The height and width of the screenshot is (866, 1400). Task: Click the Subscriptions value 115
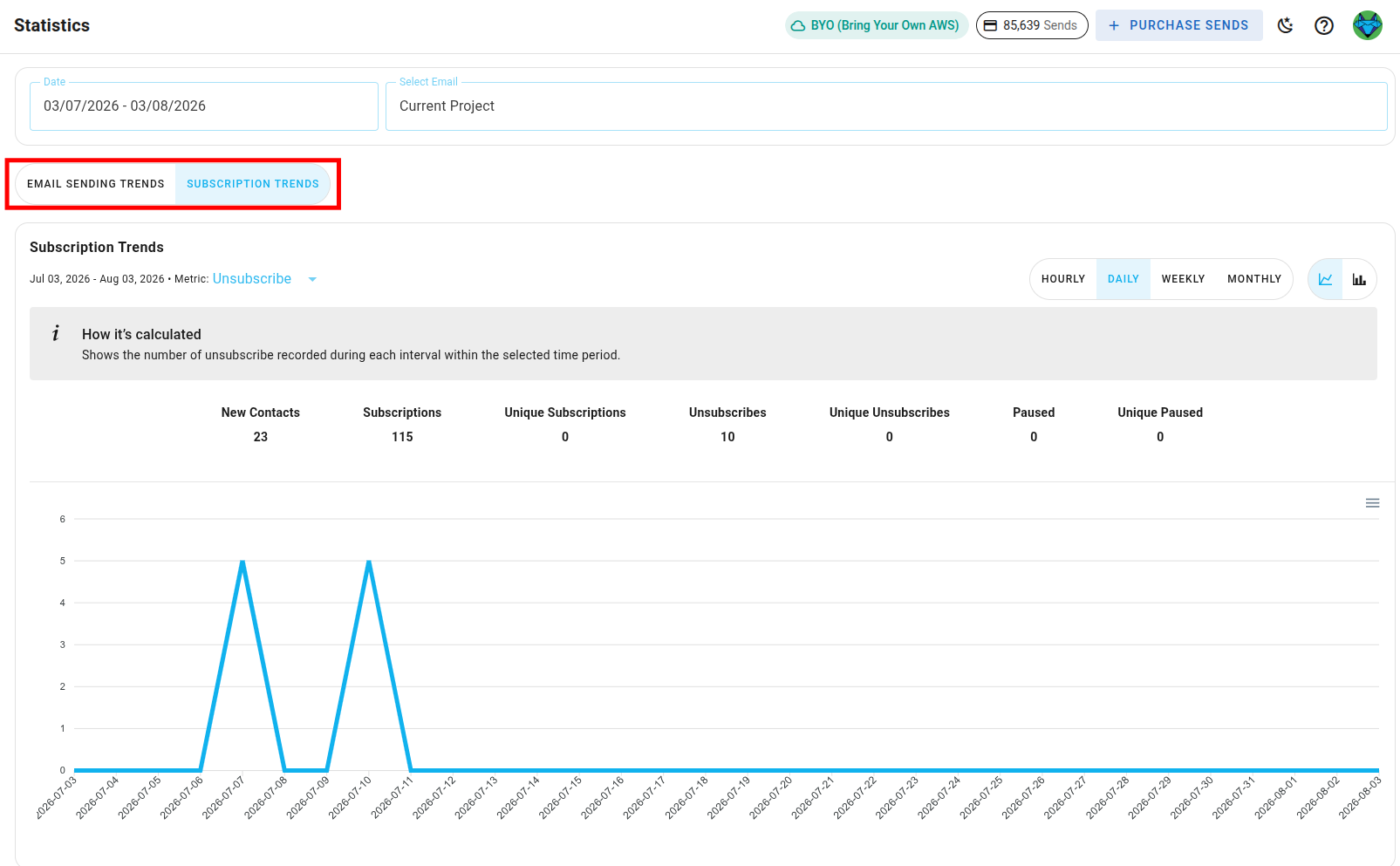pyautogui.click(x=402, y=437)
